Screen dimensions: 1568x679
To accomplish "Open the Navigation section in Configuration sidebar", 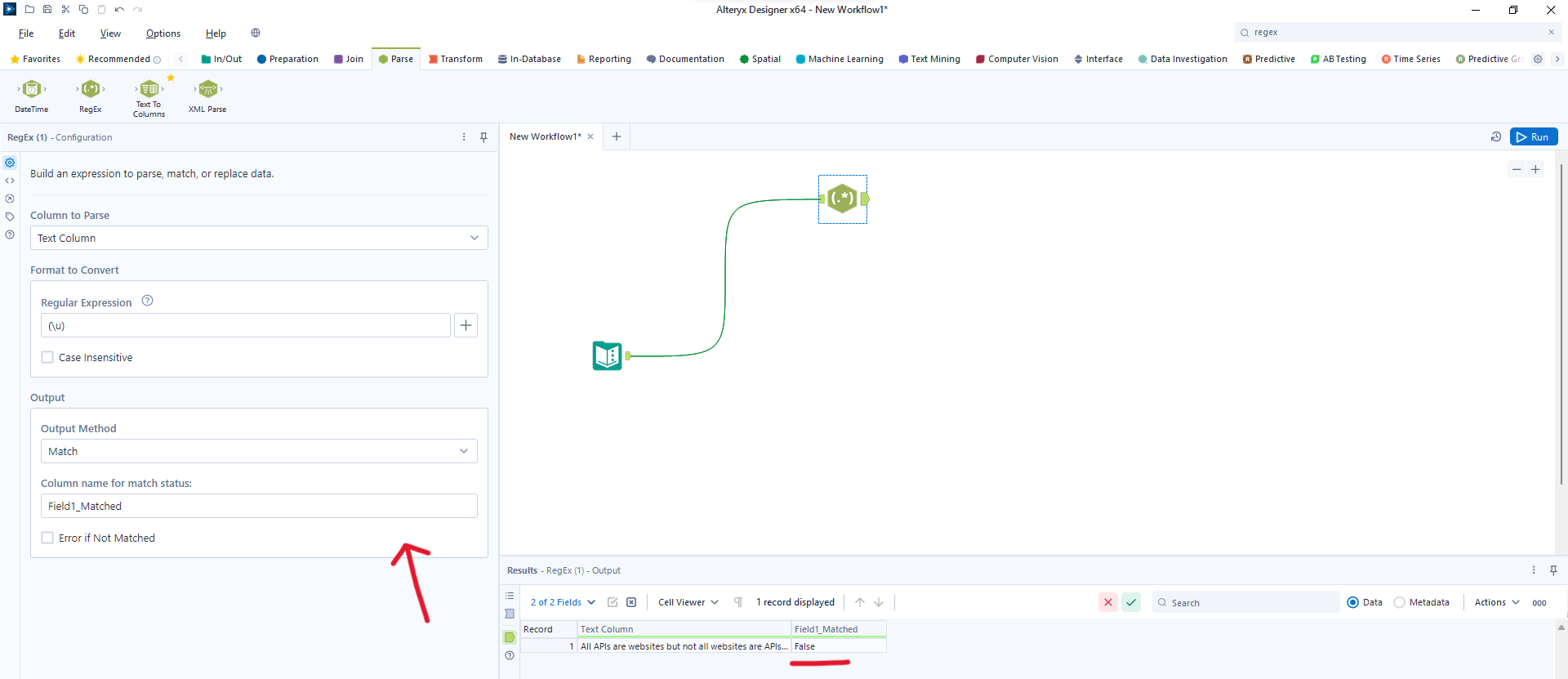I will click(x=10, y=199).
